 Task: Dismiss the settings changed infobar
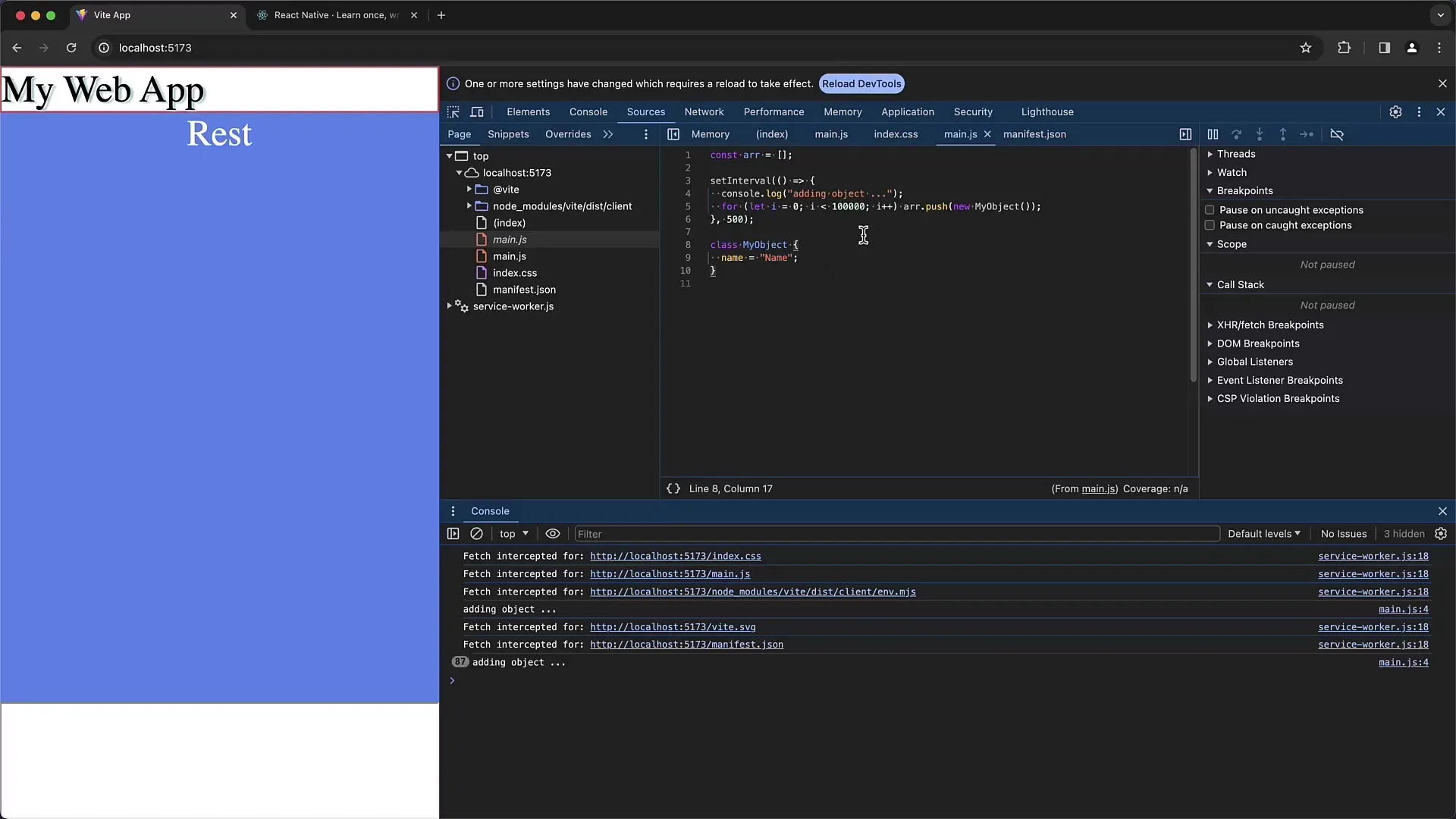point(1442,84)
